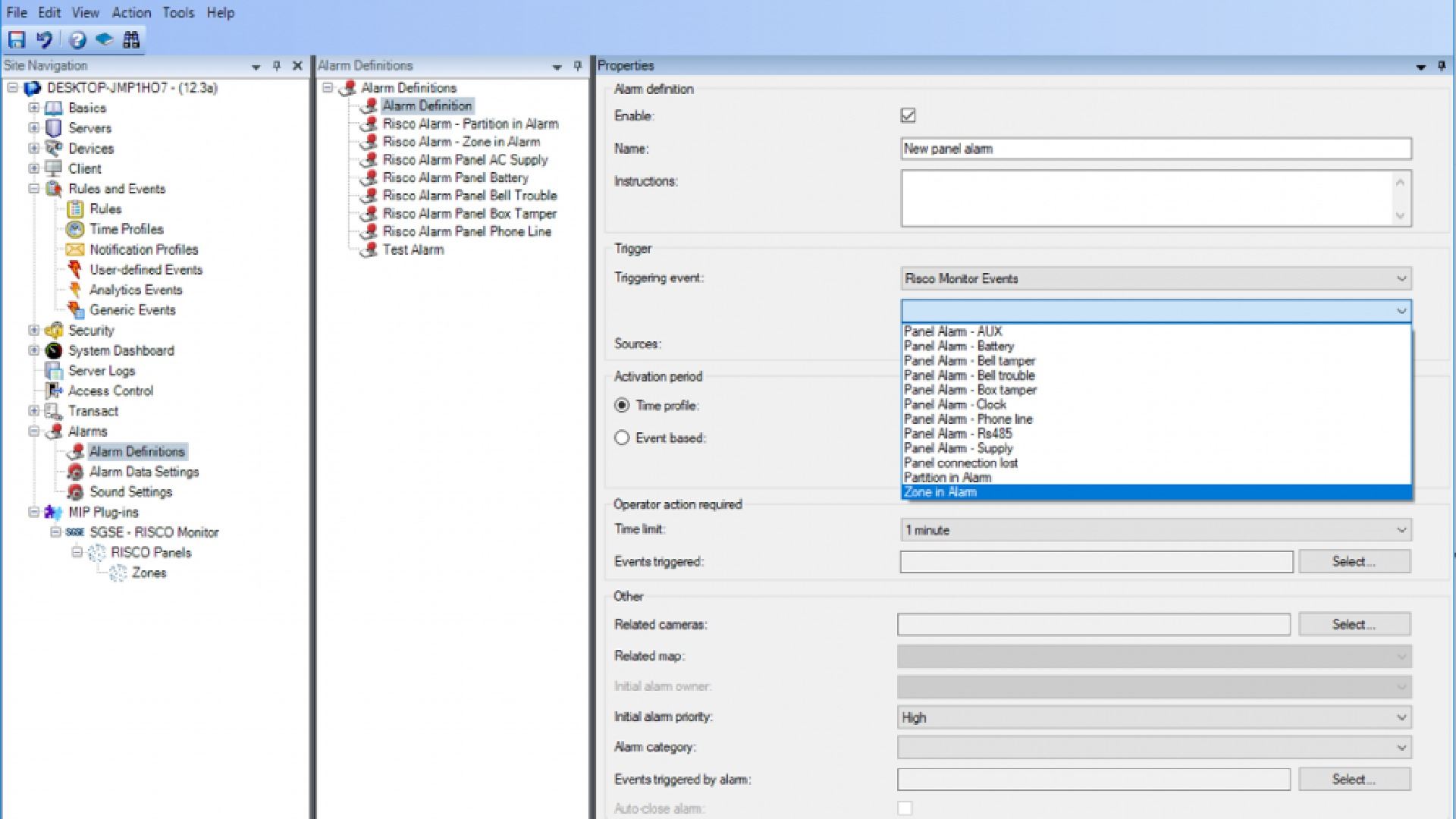The image size is (1456, 819).
Task: Collapse the Alarms tree node
Action: [x=34, y=431]
